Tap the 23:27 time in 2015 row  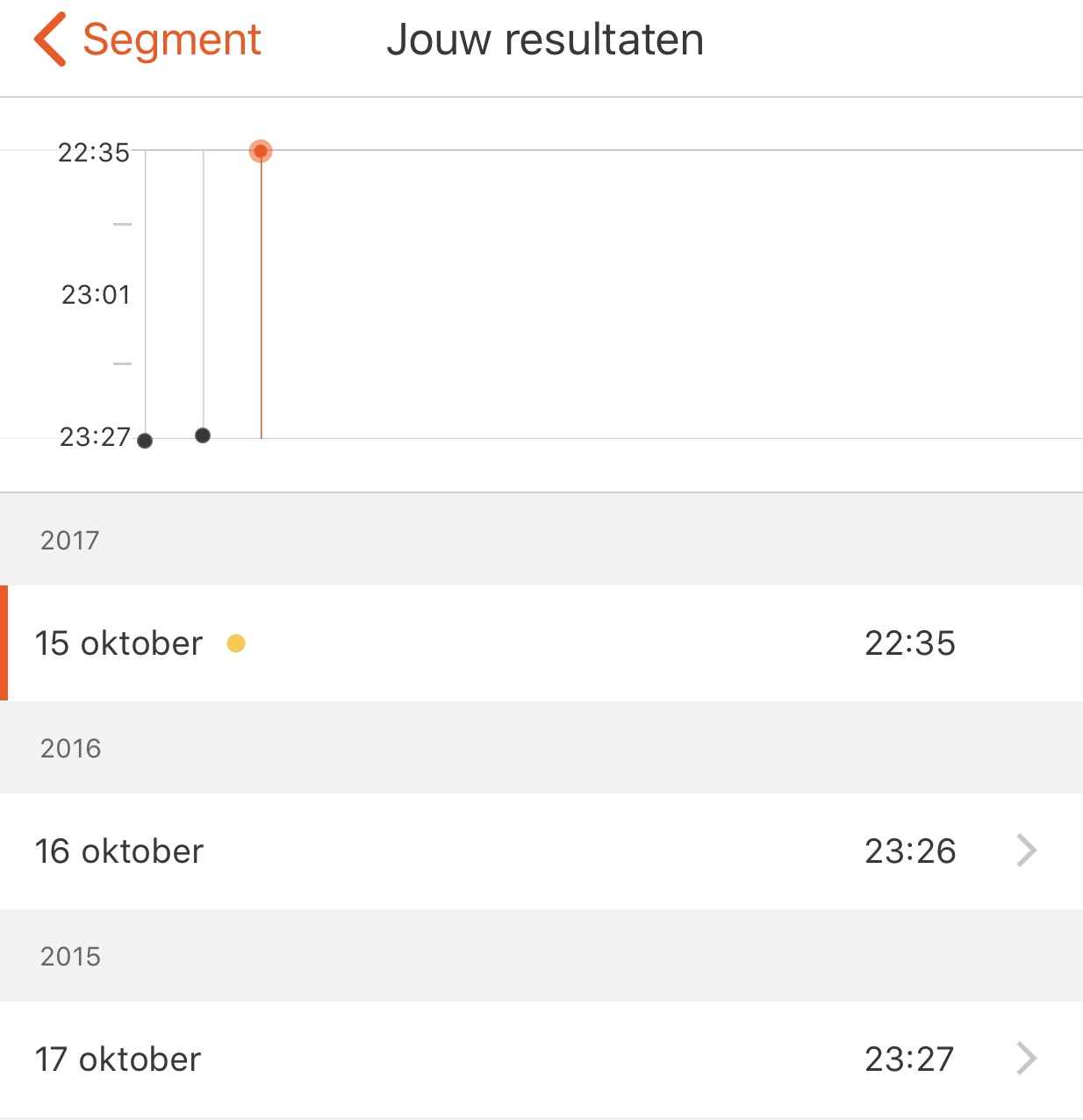click(908, 1059)
